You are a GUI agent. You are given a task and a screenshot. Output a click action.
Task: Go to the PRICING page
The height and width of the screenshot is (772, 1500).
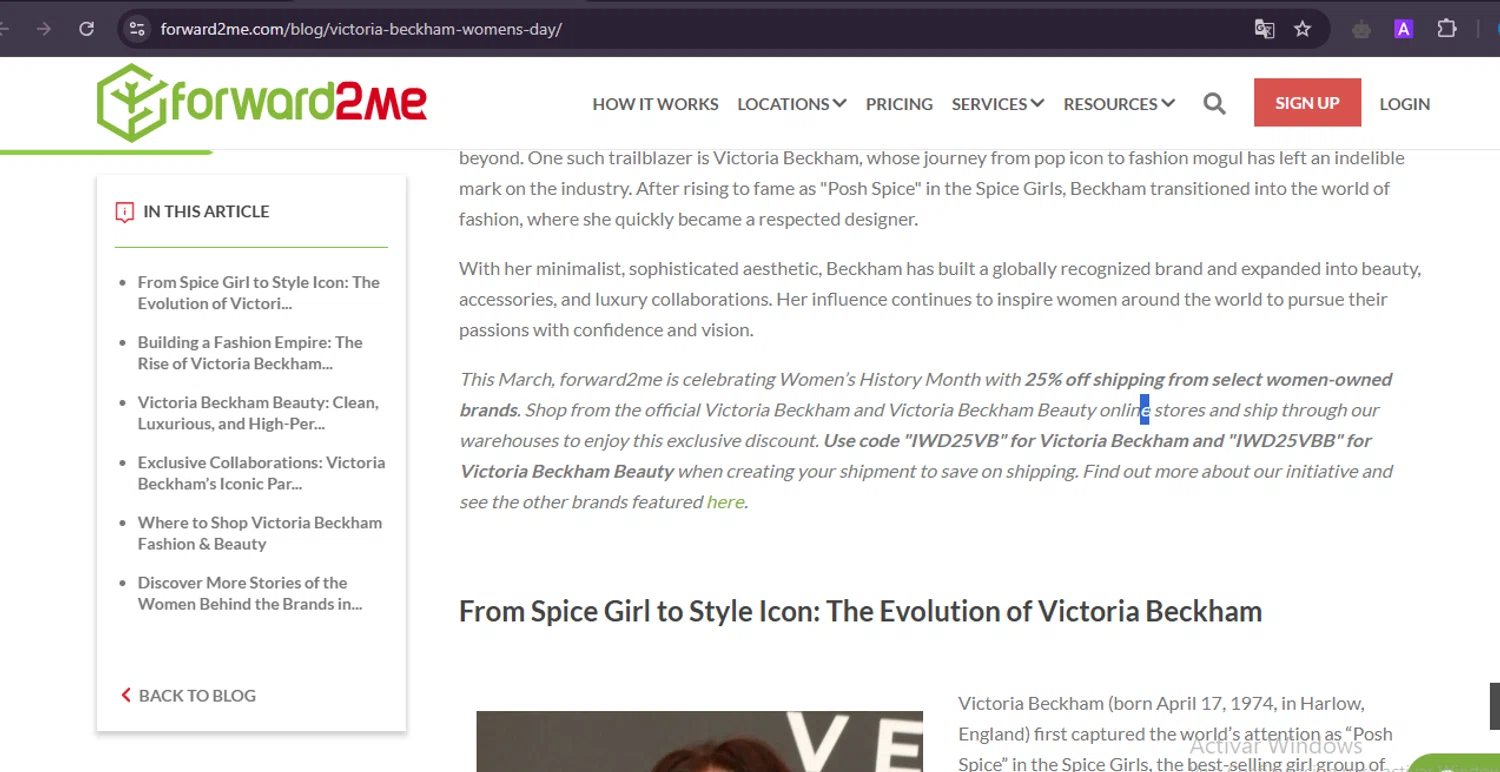point(899,104)
